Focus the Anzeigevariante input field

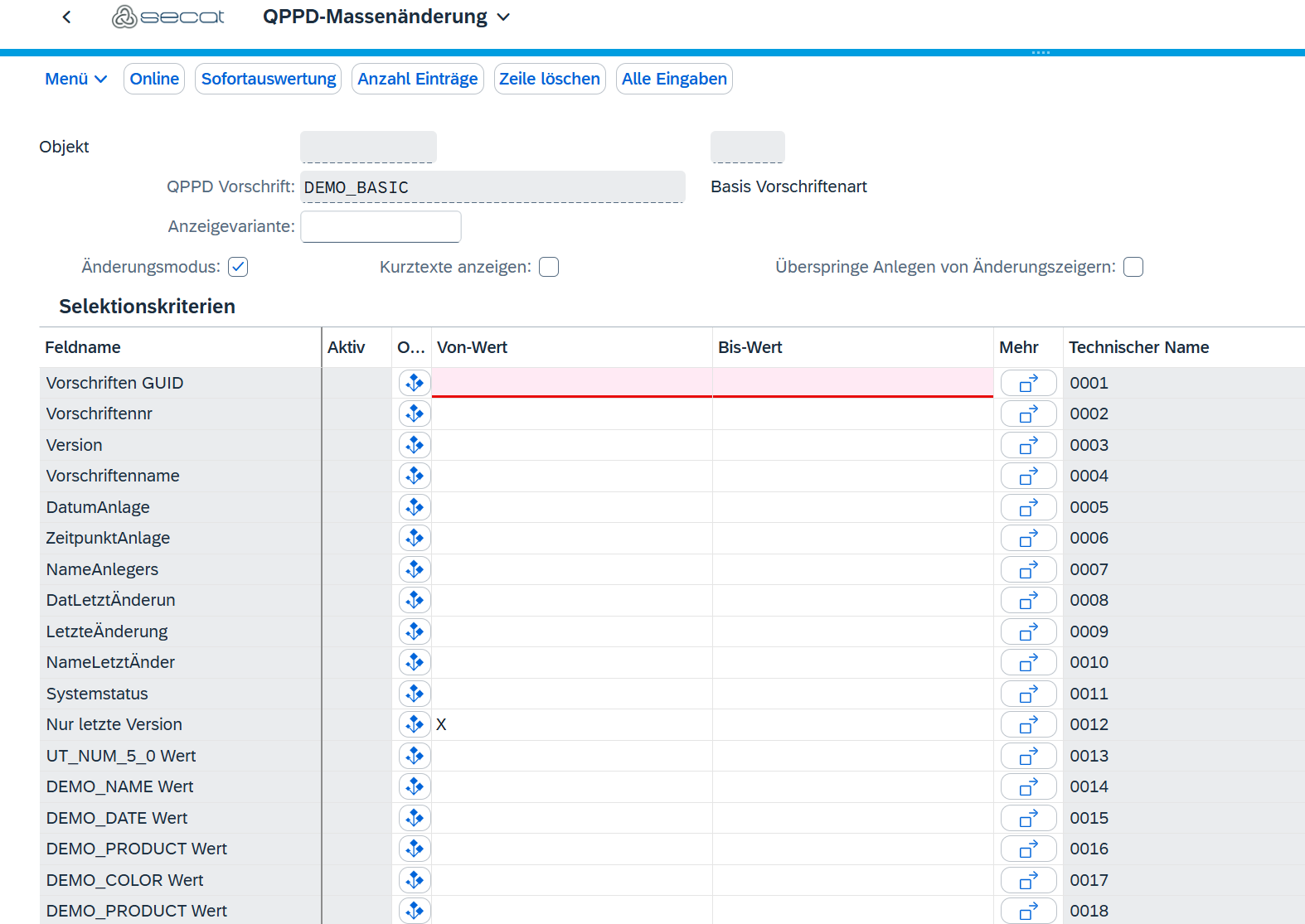[381, 226]
